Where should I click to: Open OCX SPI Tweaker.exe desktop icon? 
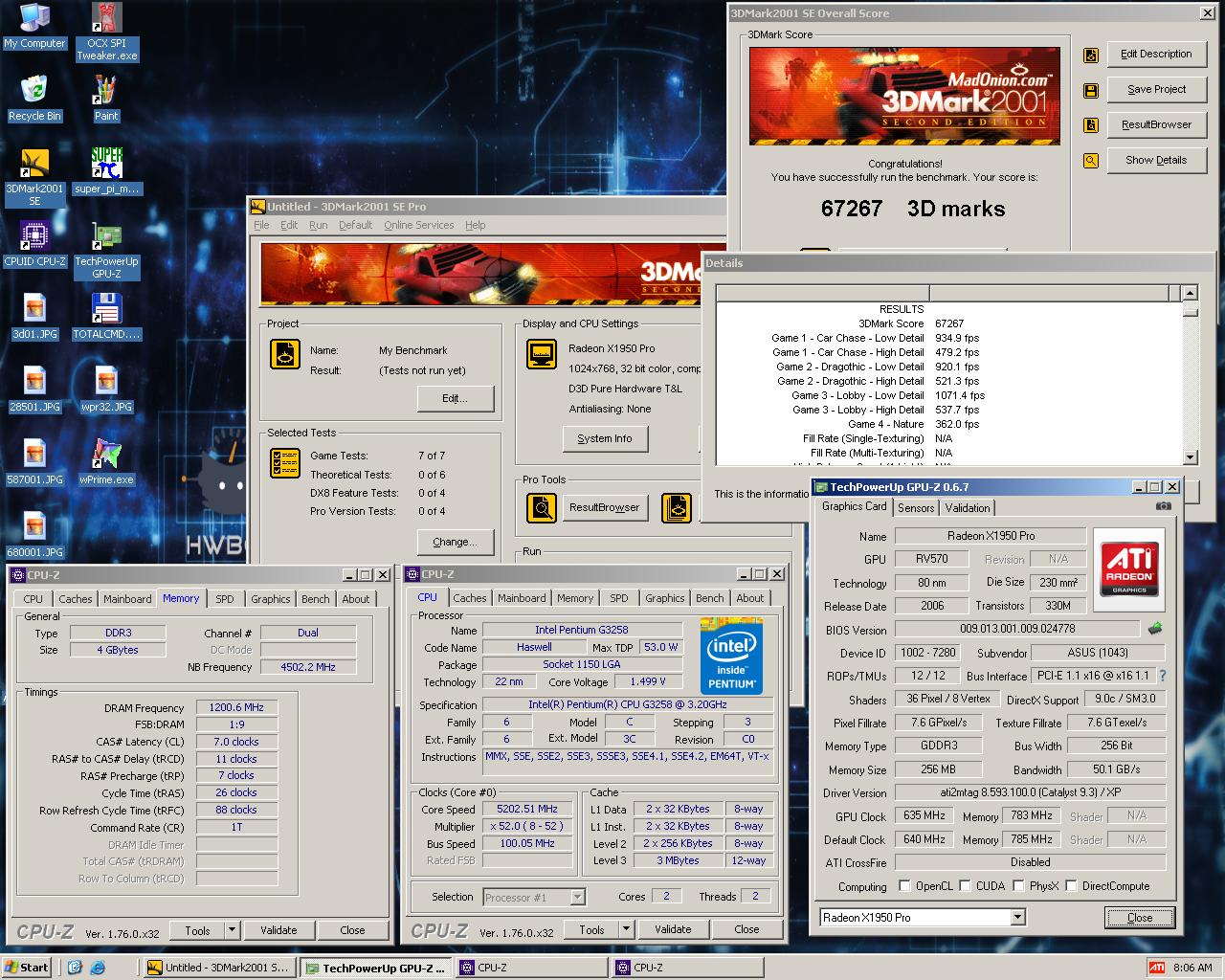(x=106, y=32)
